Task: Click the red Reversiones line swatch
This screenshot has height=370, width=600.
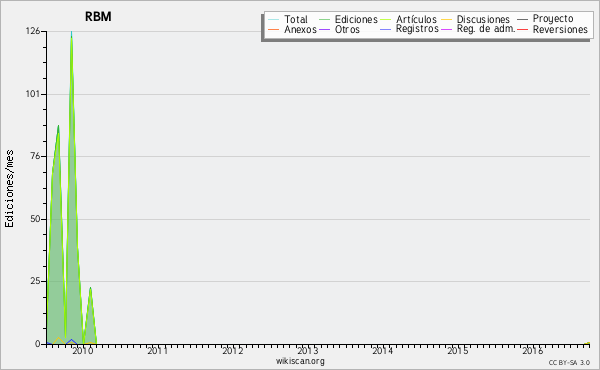Action: tap(522, 29)
